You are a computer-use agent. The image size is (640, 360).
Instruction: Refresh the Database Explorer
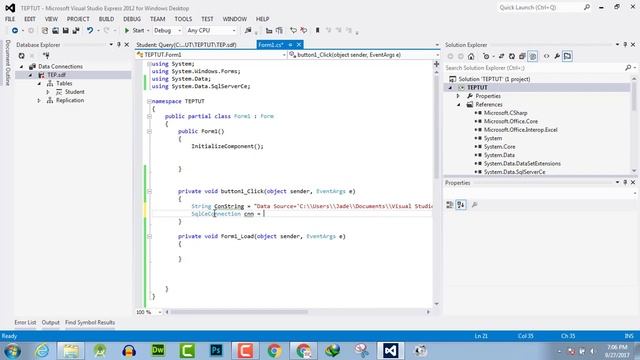click(22, 56)
